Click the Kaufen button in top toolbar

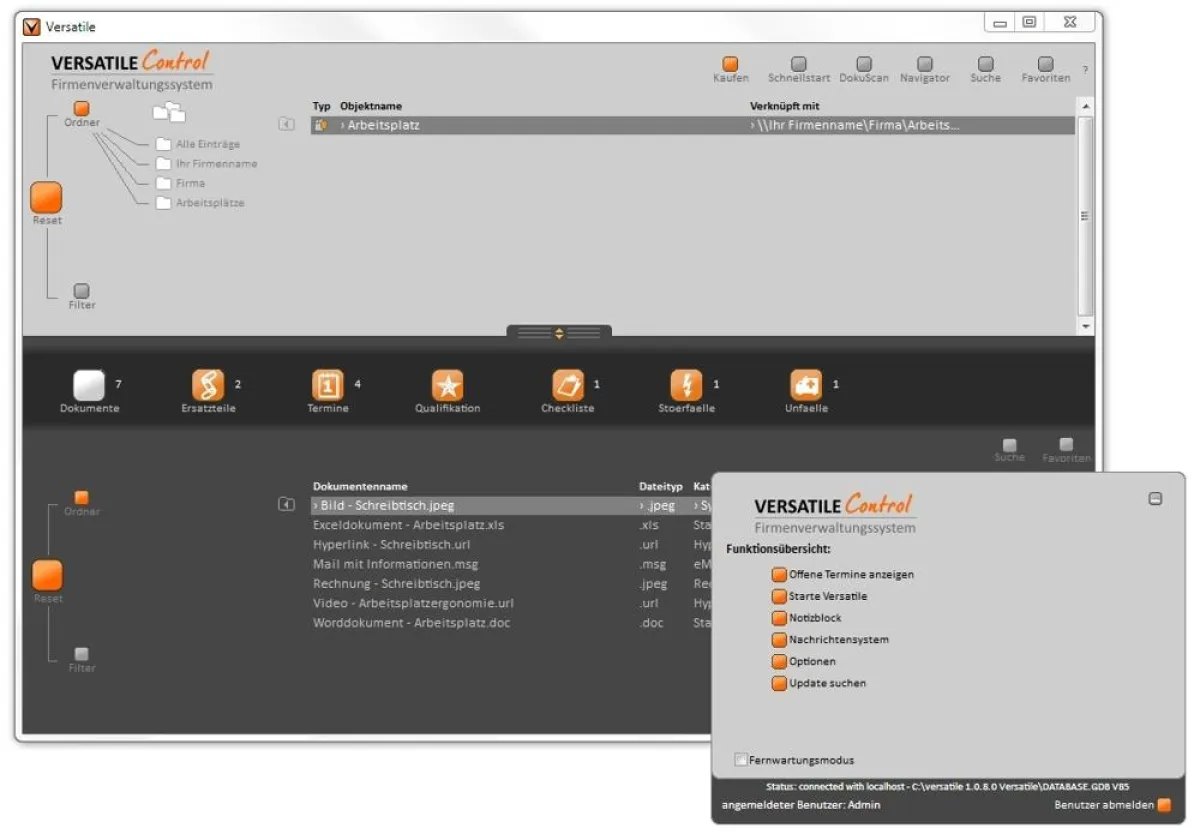(730, 65)
